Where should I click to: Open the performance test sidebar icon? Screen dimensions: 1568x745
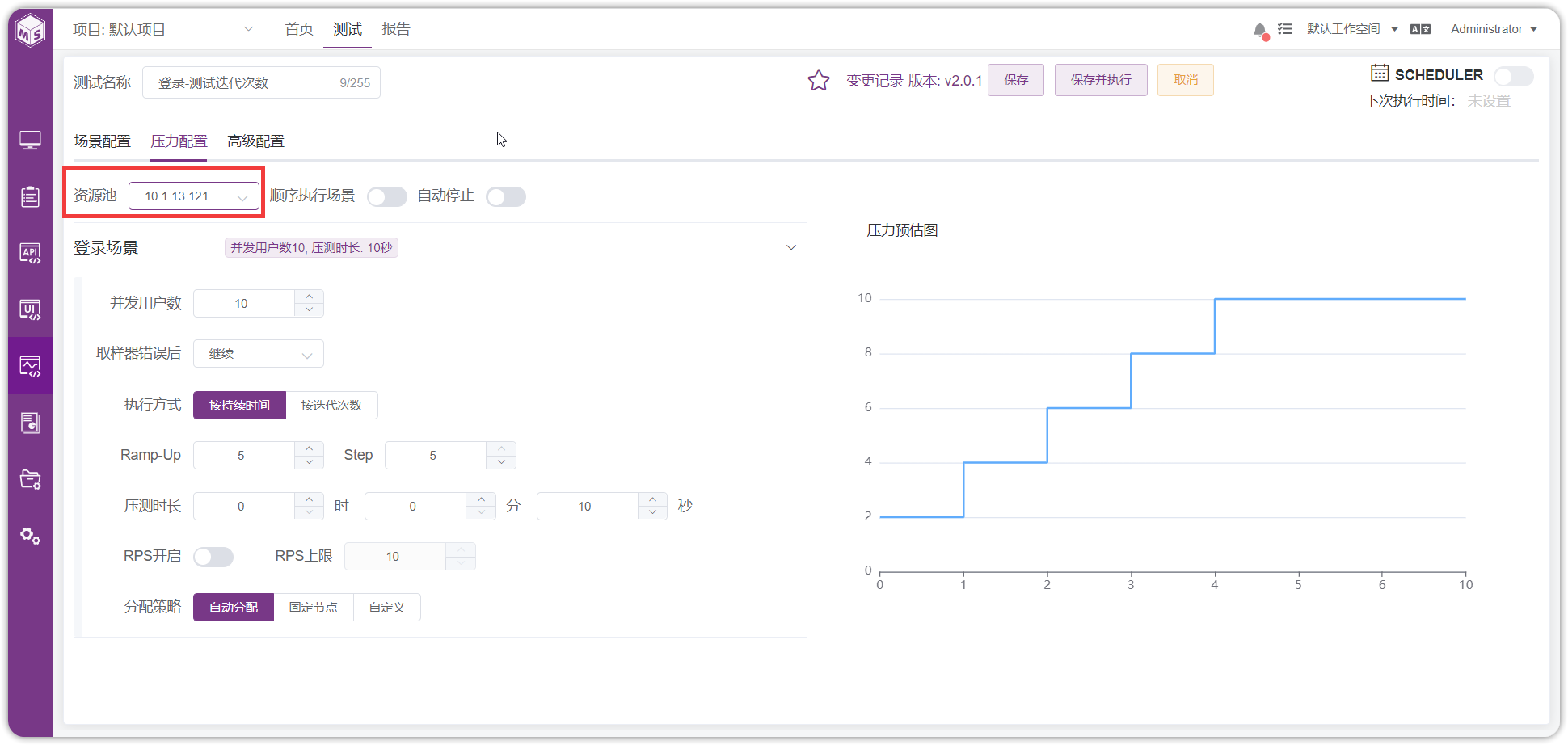click(31, 366)
